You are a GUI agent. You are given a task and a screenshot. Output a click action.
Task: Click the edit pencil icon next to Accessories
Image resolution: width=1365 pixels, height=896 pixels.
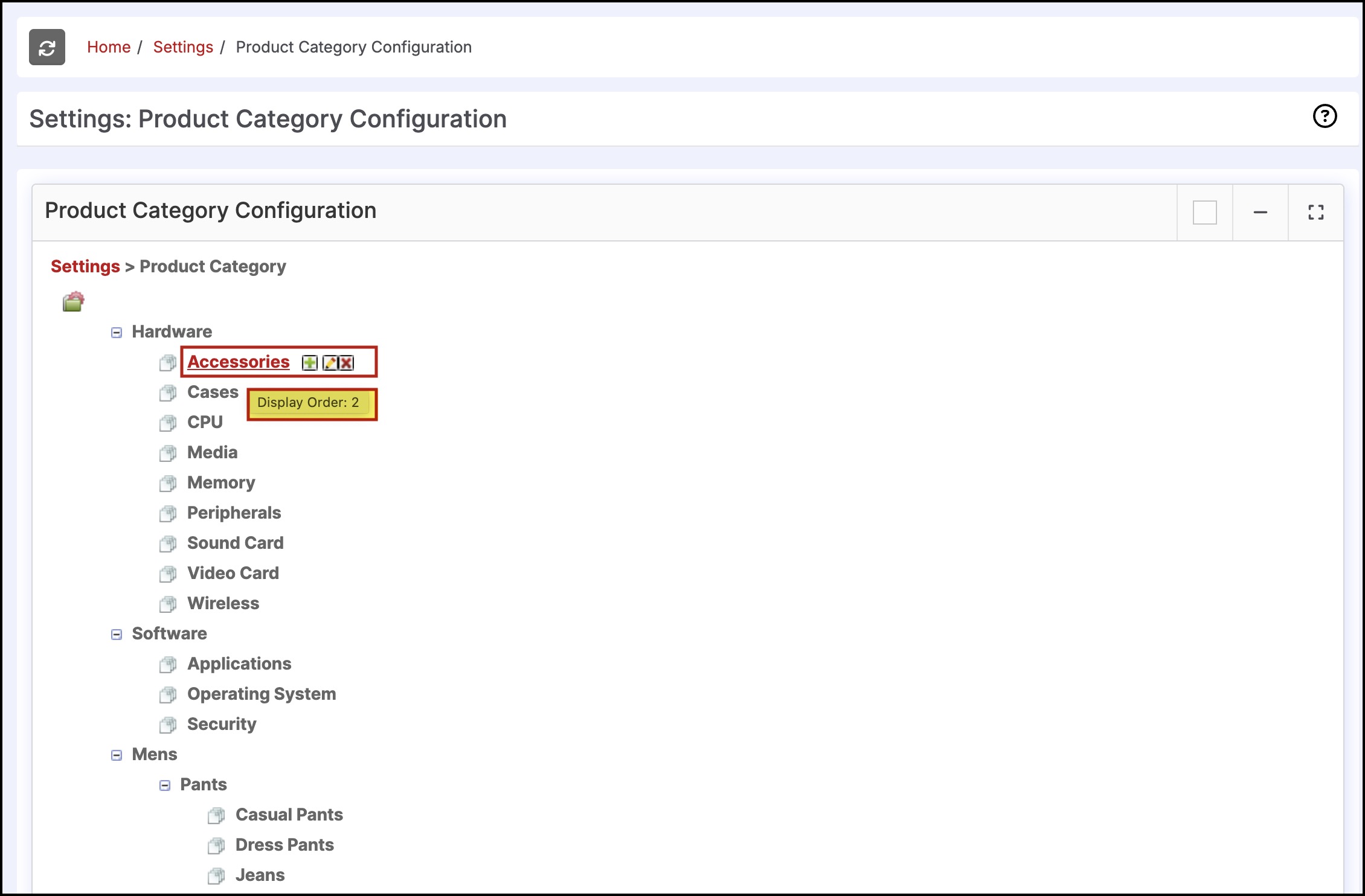pos(330,362)
